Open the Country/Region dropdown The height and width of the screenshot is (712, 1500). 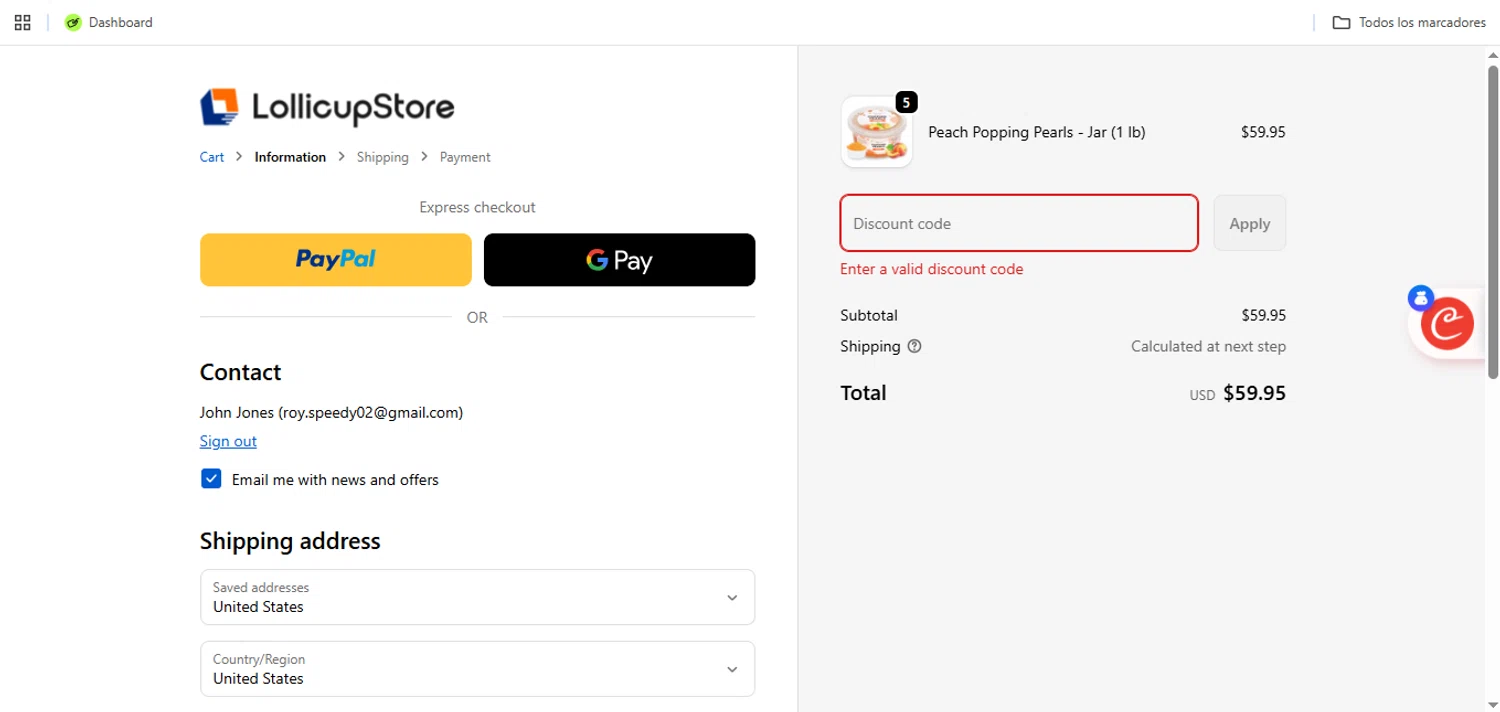[x=477, y=669]
